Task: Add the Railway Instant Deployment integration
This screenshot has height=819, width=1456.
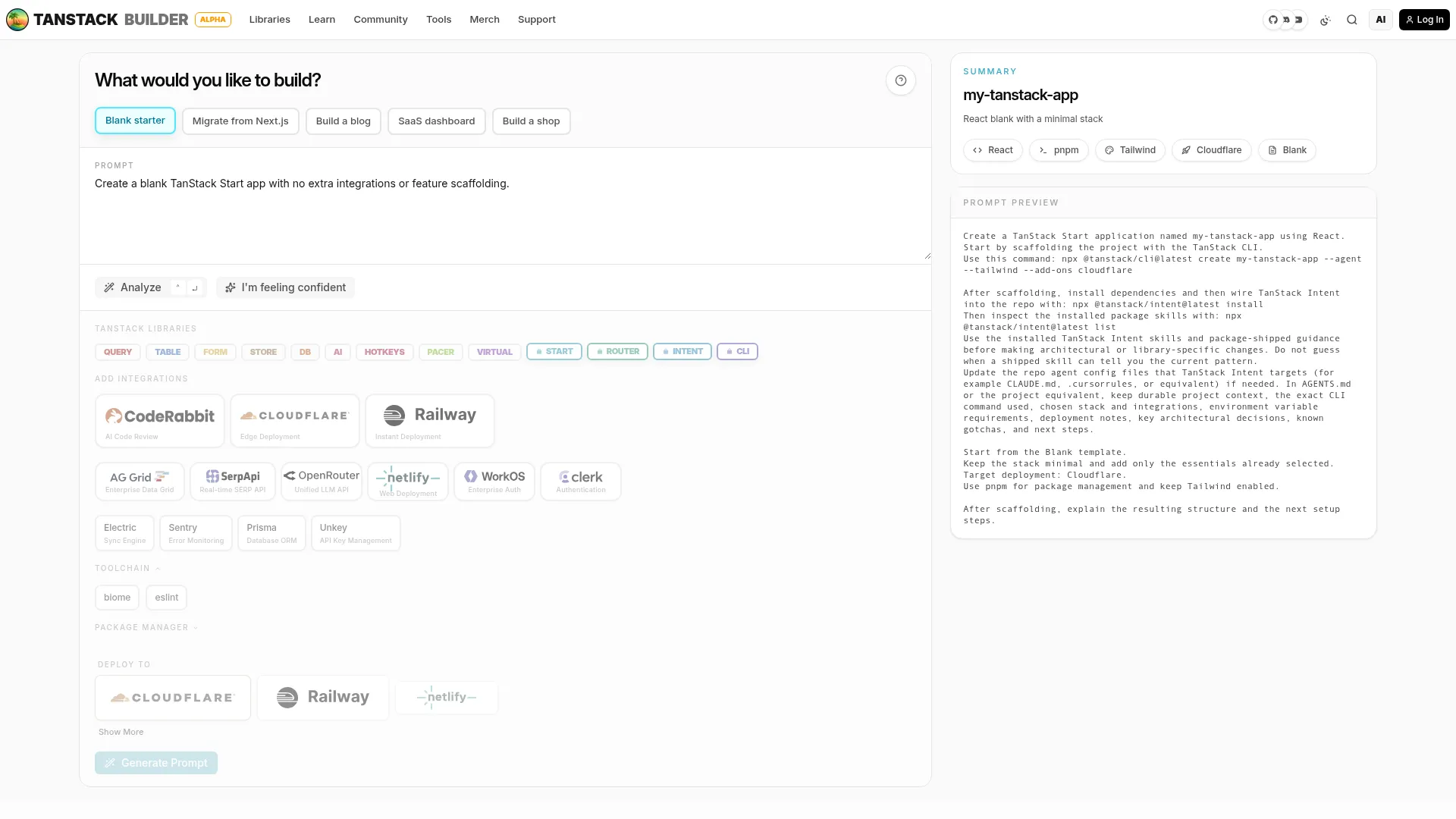Action: coord(430,421)
